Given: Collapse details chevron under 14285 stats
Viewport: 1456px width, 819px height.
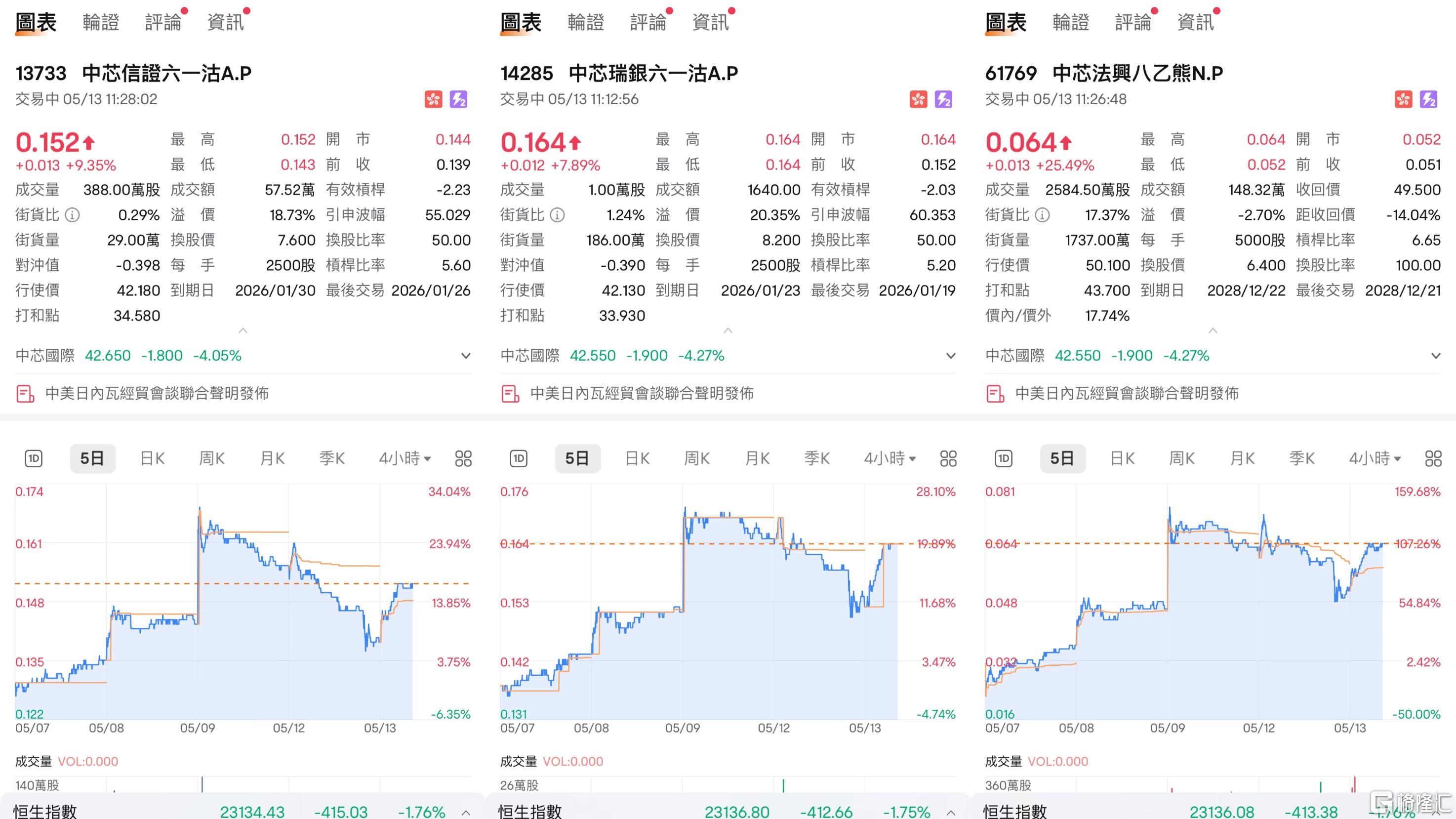Looking at the screenshot, I should point(728,330).
